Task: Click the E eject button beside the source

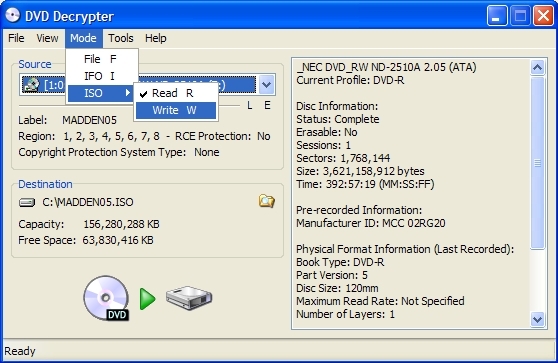Action: (267, 106)
